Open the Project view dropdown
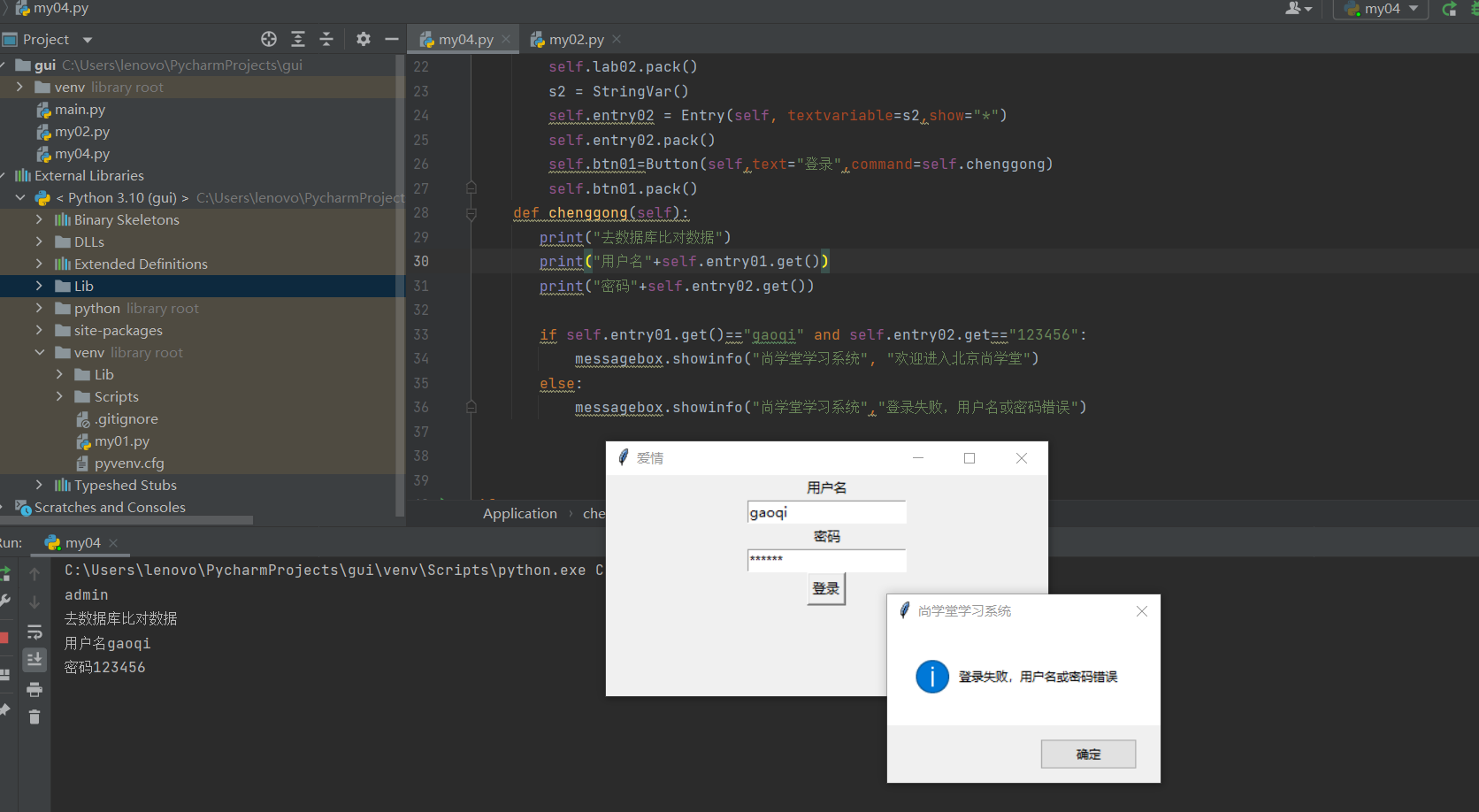This screenshot has width=1479, height=812. pos(87,40)
